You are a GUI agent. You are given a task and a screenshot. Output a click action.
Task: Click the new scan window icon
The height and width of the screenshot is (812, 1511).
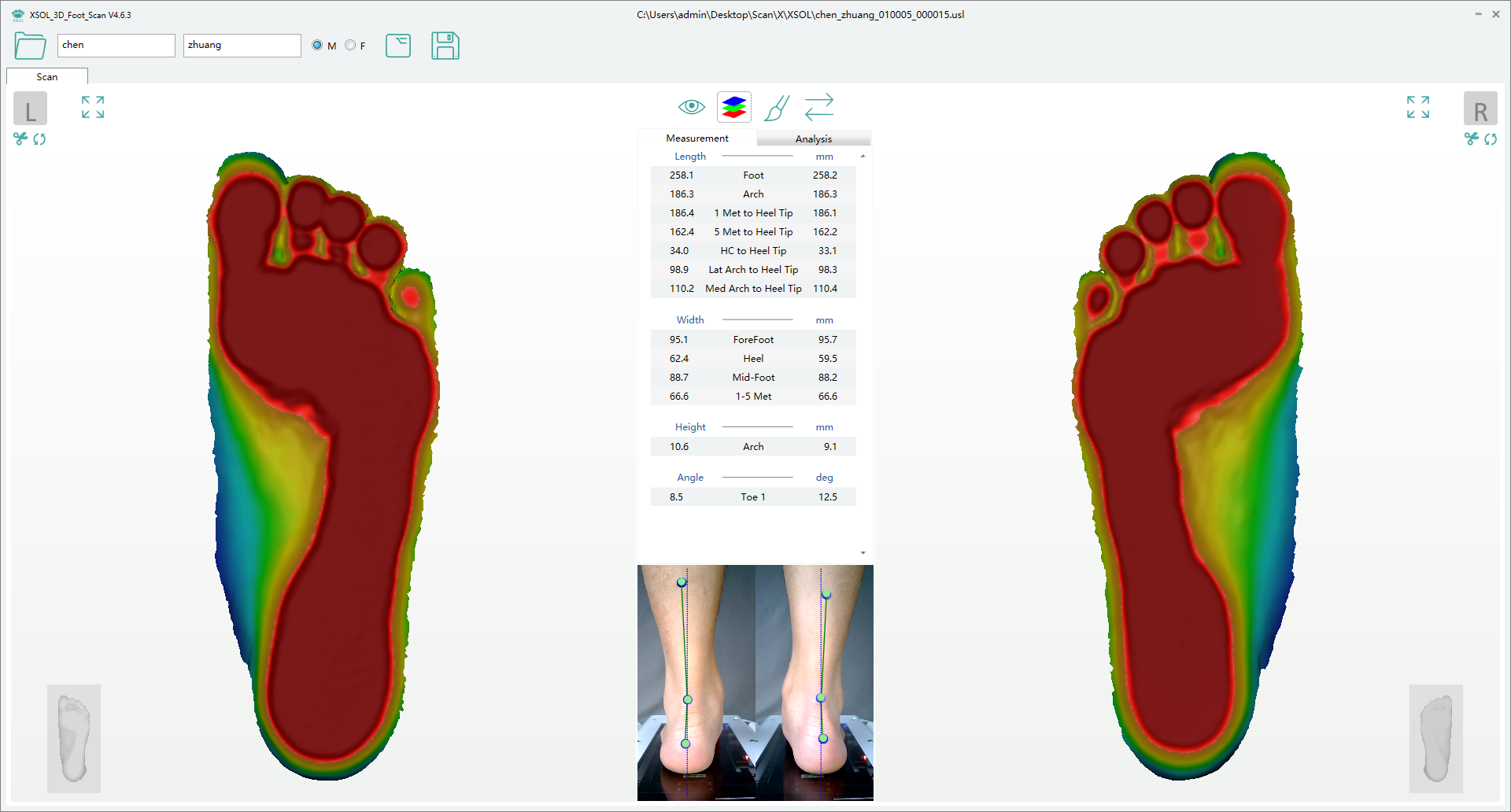398,46
